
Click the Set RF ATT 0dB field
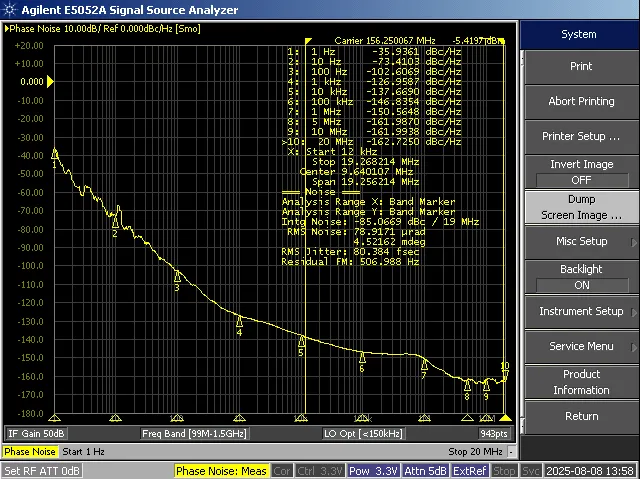tap(42, 470)
